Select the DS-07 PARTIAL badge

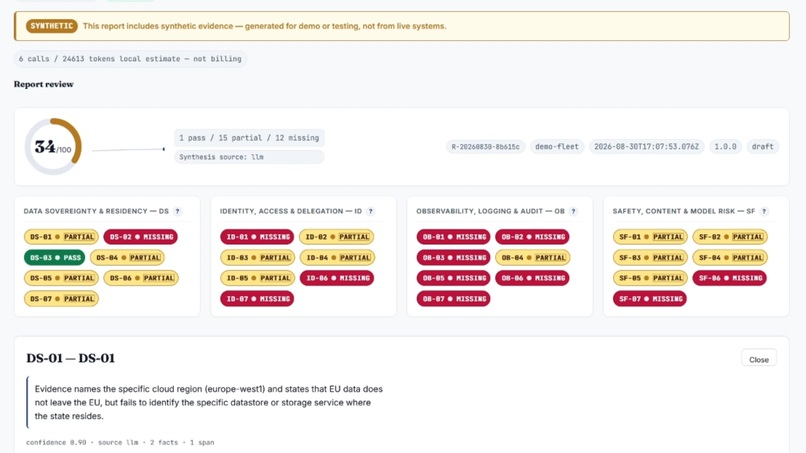[x=61, y=298]
